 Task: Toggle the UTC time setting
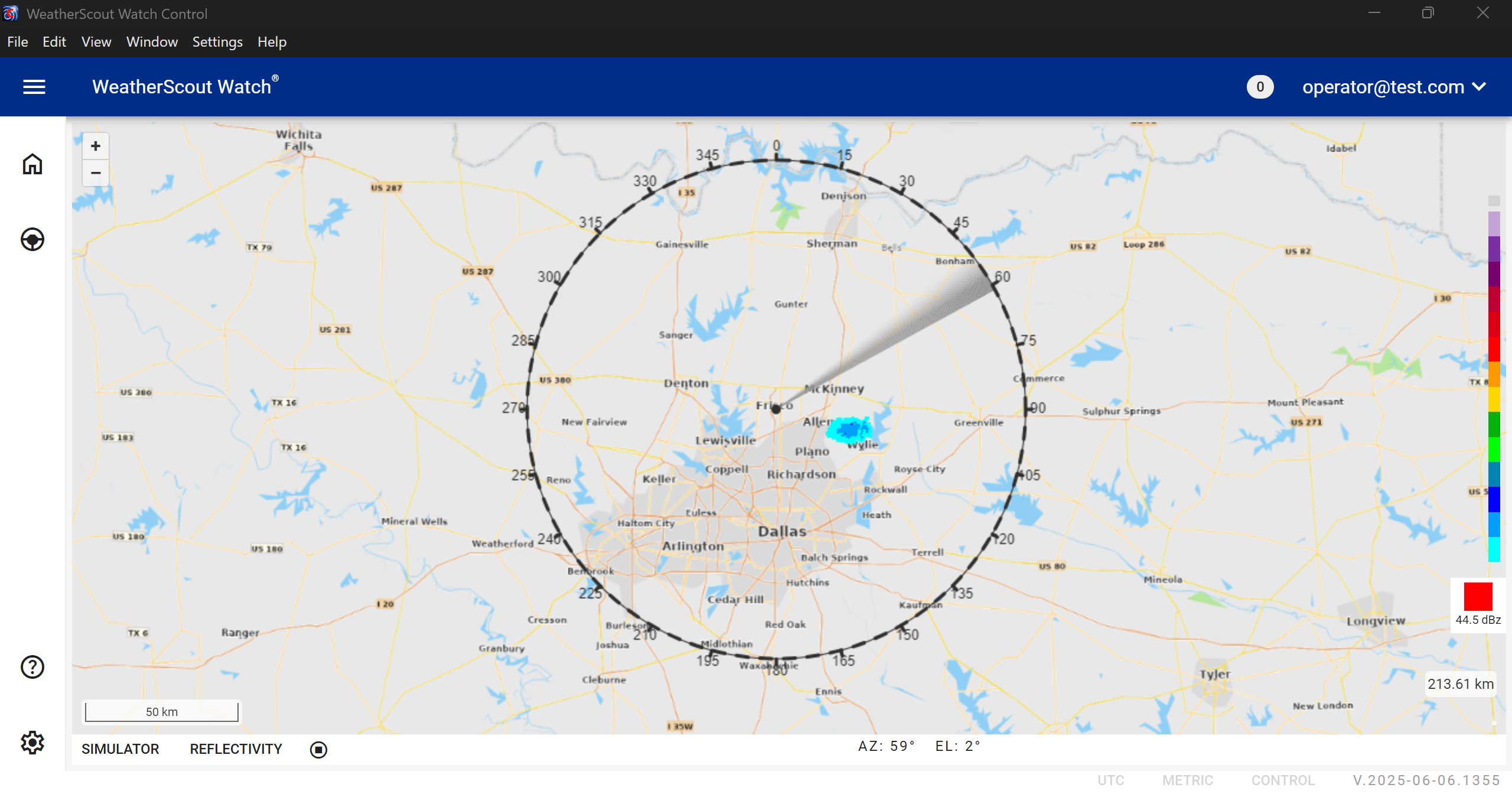pos(1110,780)
